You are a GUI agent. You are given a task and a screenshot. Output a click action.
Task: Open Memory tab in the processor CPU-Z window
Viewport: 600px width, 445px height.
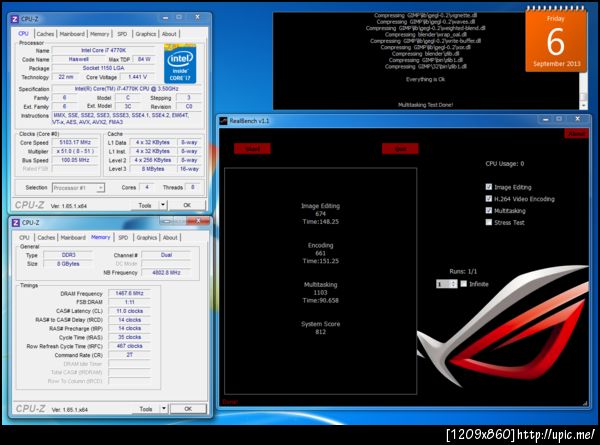click(x=99, y=34)
